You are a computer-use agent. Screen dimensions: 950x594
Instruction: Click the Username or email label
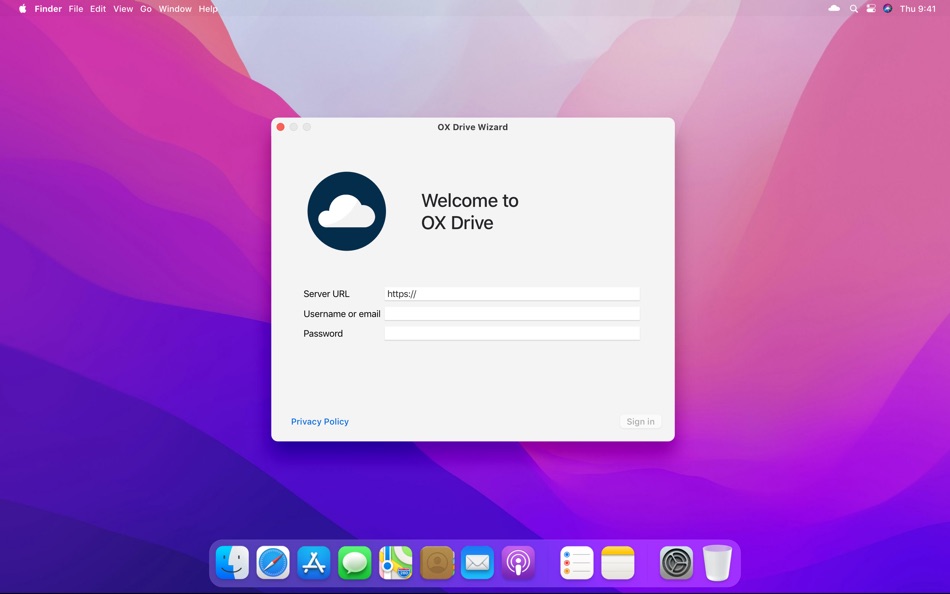pyautogui.click(x=342, y=313)
